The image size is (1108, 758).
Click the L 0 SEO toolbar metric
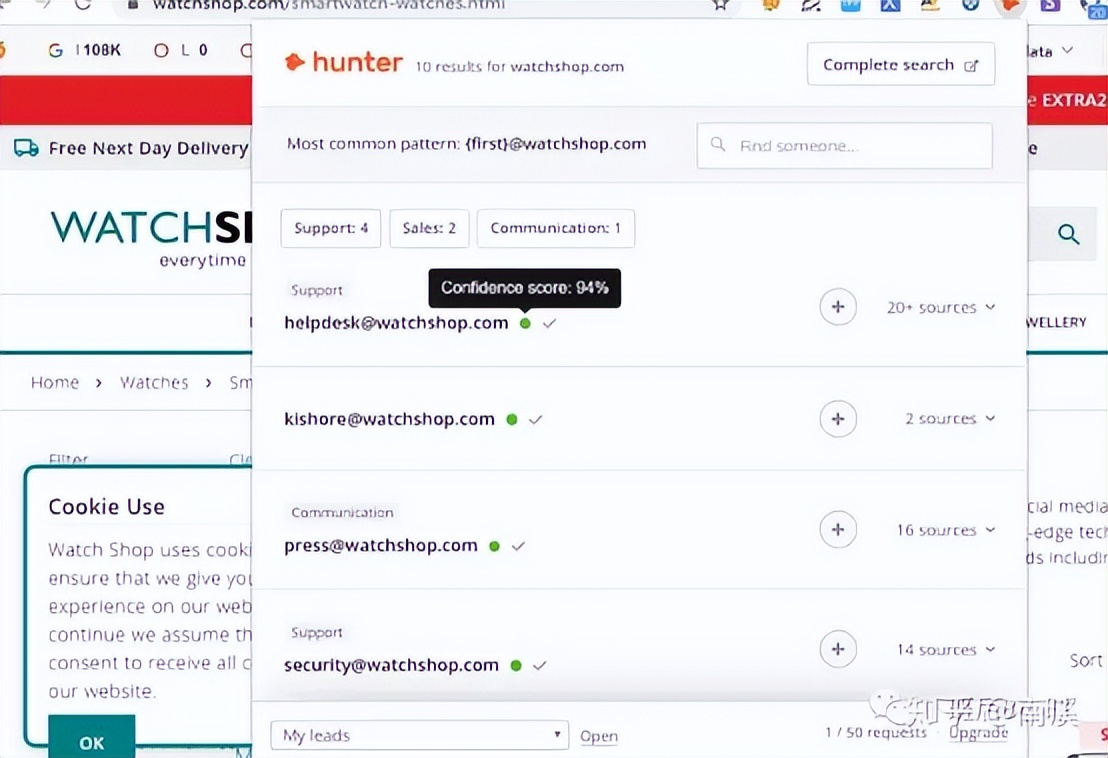181,50
